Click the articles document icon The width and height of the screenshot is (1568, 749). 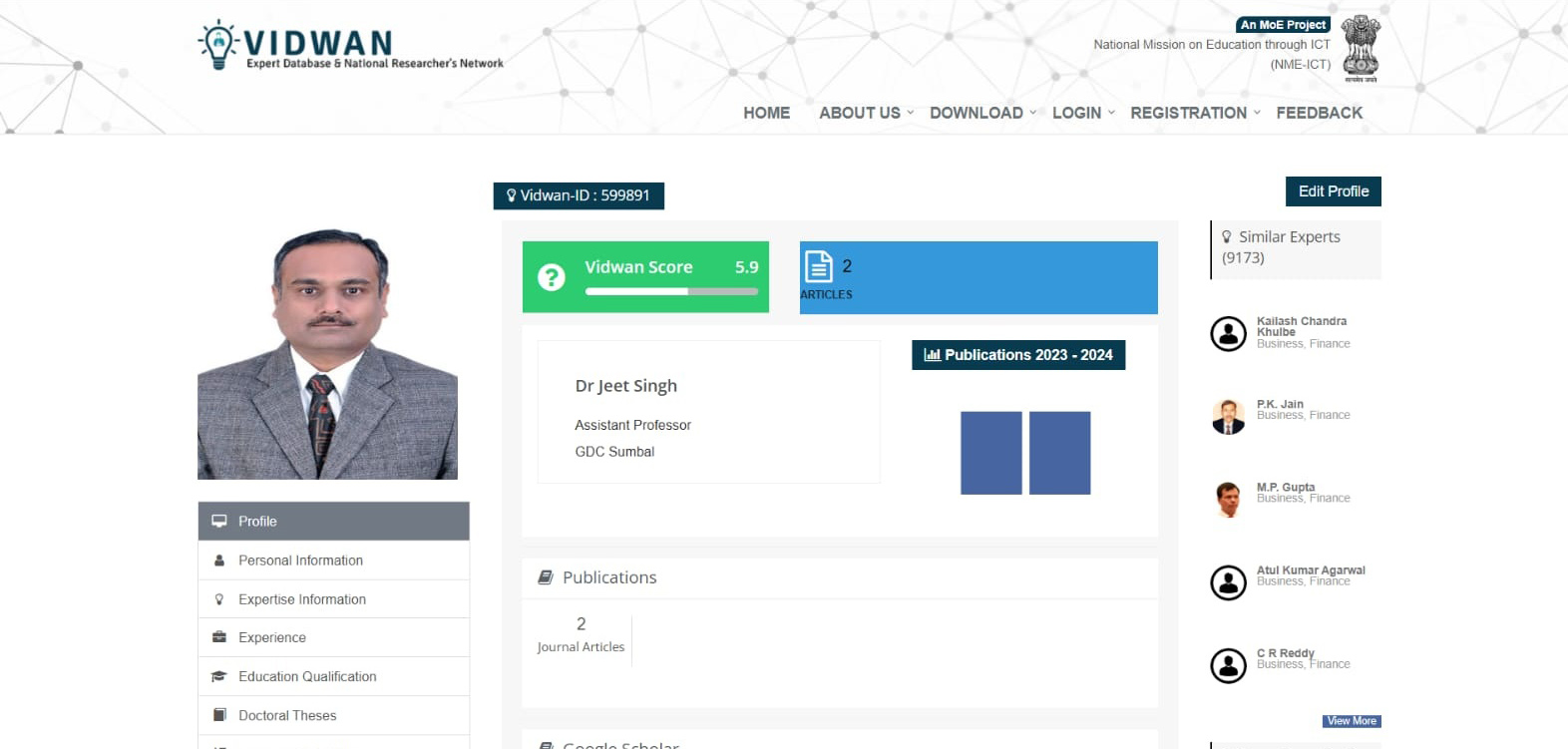[819, 266]
